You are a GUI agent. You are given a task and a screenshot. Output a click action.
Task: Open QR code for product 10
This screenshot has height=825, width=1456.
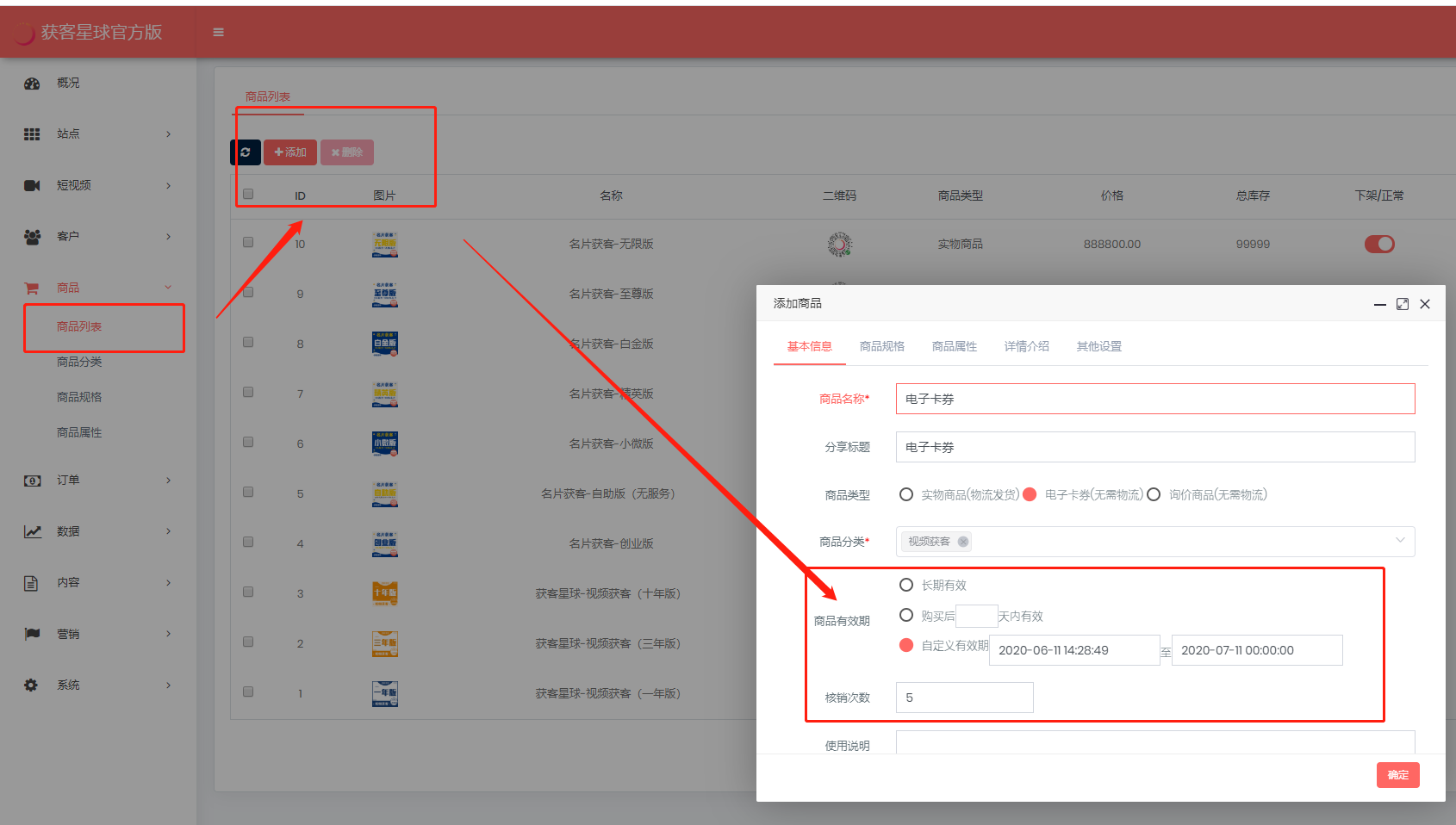tap(839, 245)
